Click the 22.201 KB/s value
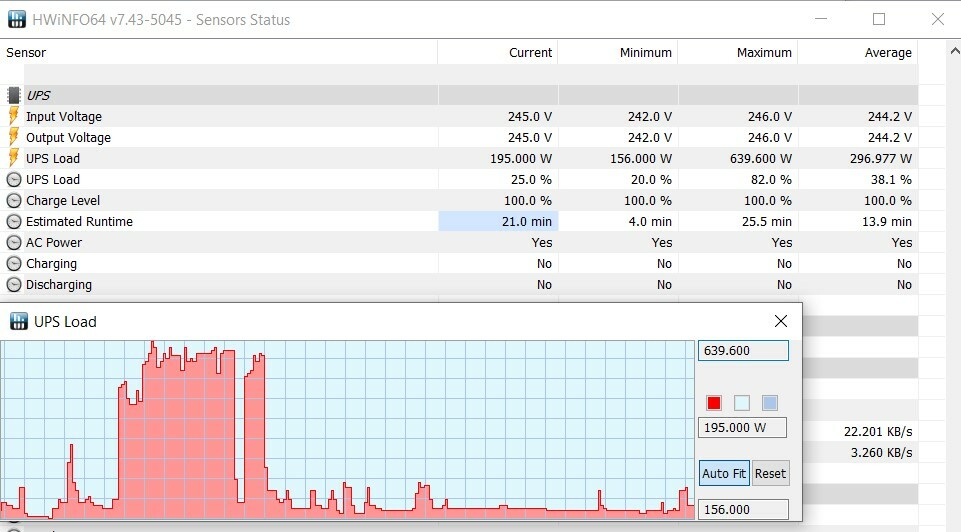Image resolution: width=961 pixels, height=532 pixels. (x=878, y=431)
